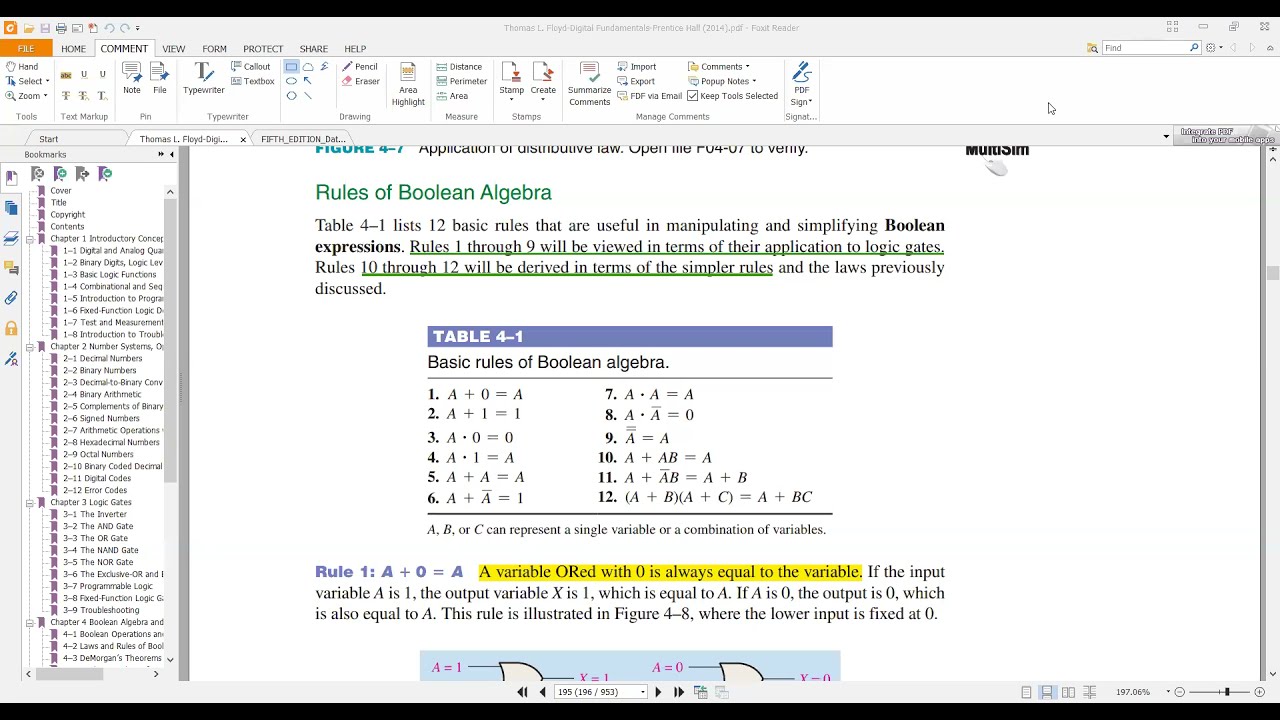Pick the Line drawing tool
Screen dimensions: 1280x720
308,96
